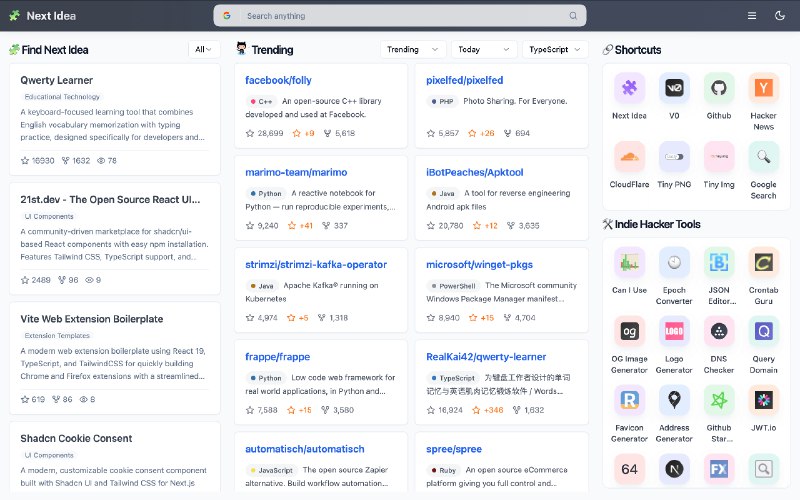Screen dimensions: 800x500
Task: Click the +346 stars today on qwerty-learner
Action: tap(487, 410)
